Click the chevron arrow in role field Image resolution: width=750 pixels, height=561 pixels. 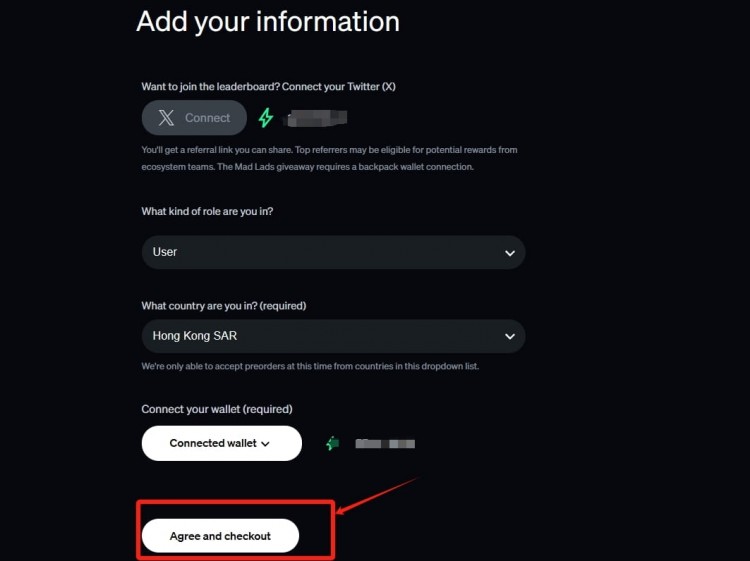coord(510,253)
